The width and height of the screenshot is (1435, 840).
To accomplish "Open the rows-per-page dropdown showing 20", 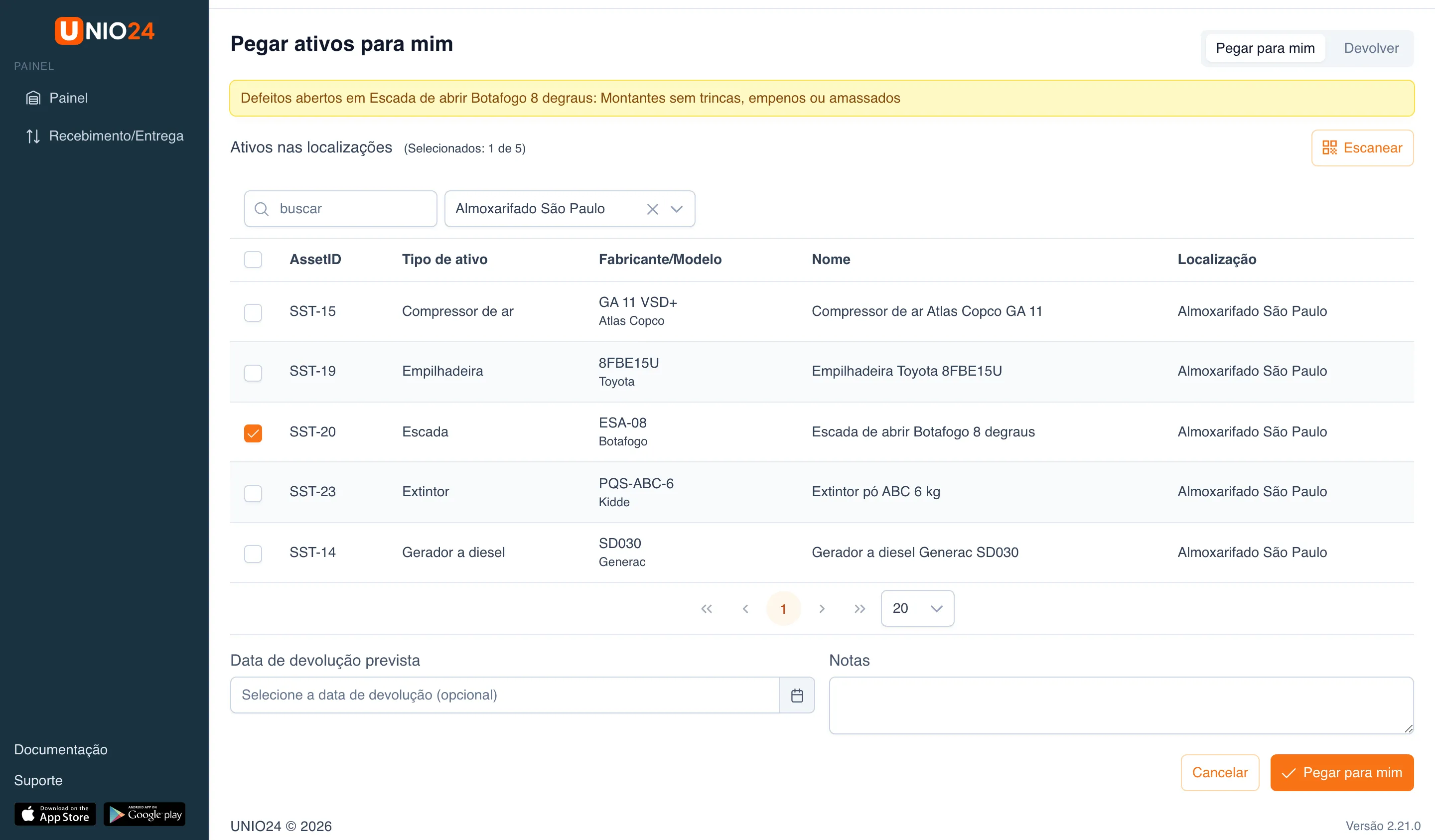I will click(917, 608).
